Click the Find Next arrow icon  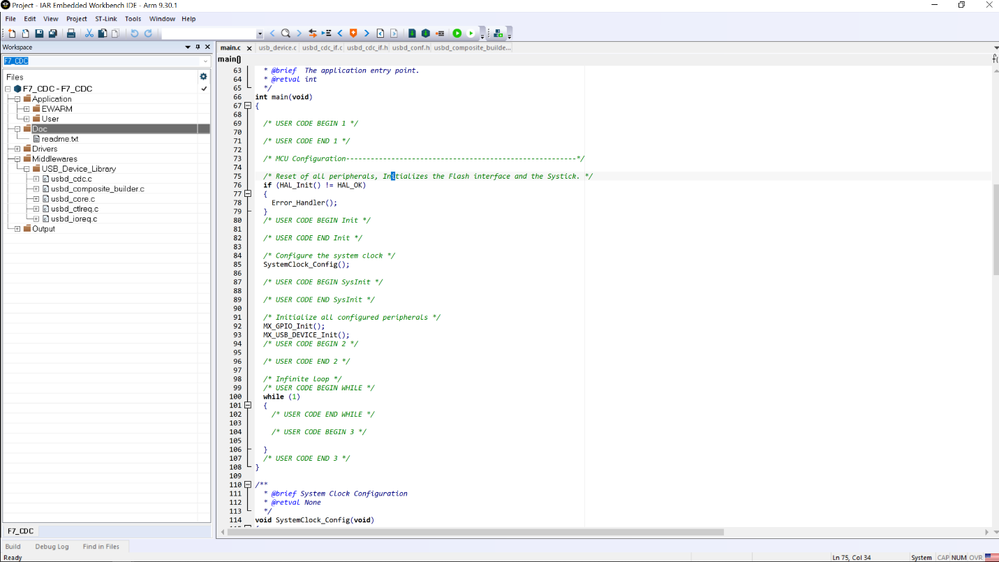point(299,33)
